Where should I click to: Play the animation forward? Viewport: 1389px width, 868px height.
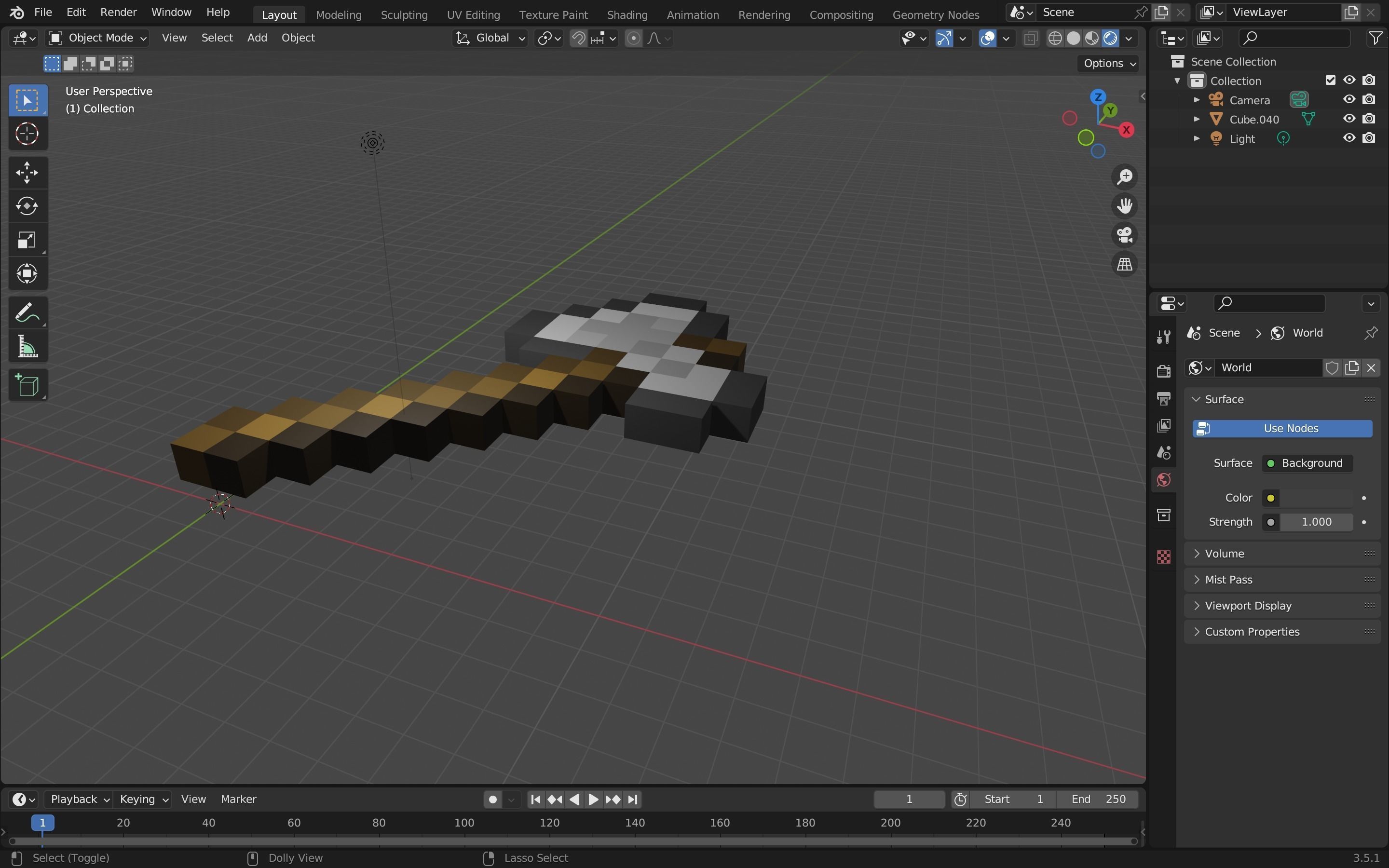point(594,799)
